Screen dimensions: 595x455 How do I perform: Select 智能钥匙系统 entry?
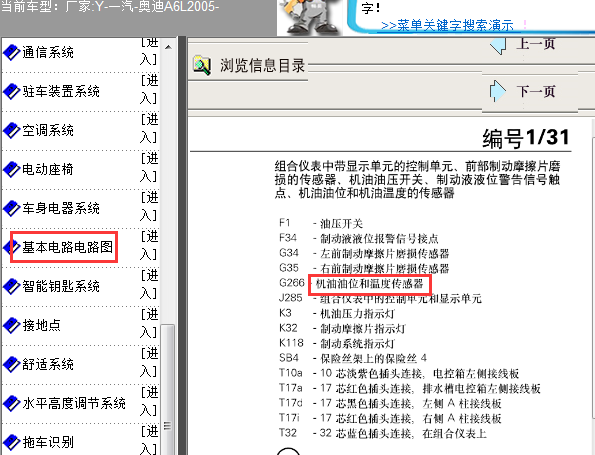[x=61, y=286]
